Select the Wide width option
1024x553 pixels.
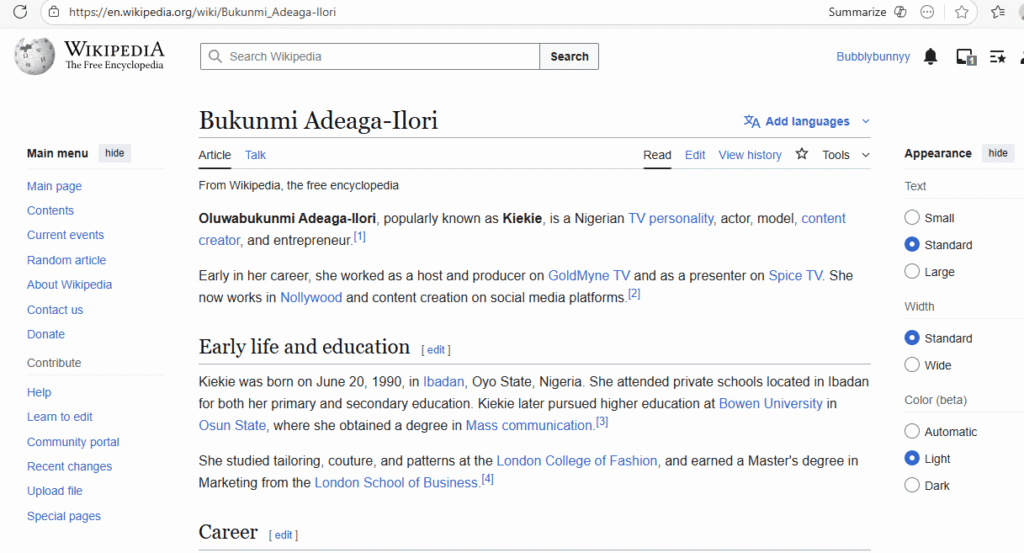tap(912, 365)
